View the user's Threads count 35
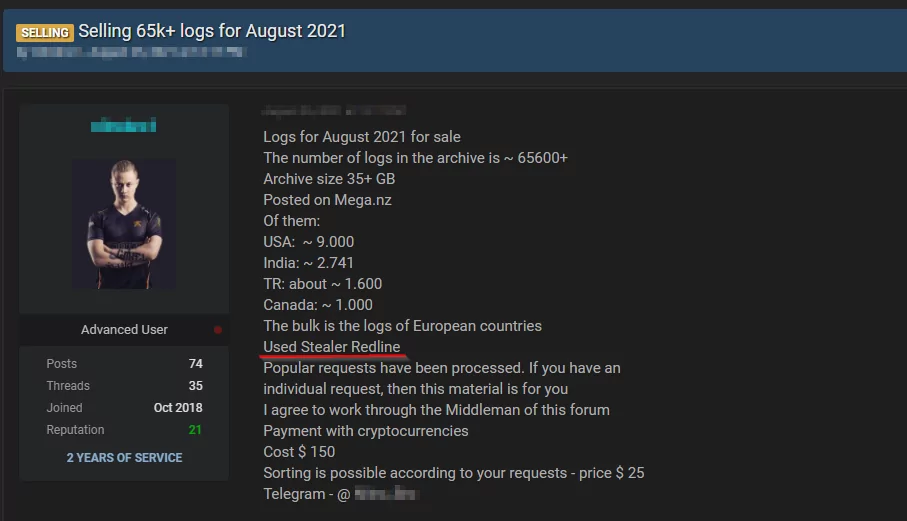Image resolution: width=907 pixels, height=521 pixels. point(196,386)
